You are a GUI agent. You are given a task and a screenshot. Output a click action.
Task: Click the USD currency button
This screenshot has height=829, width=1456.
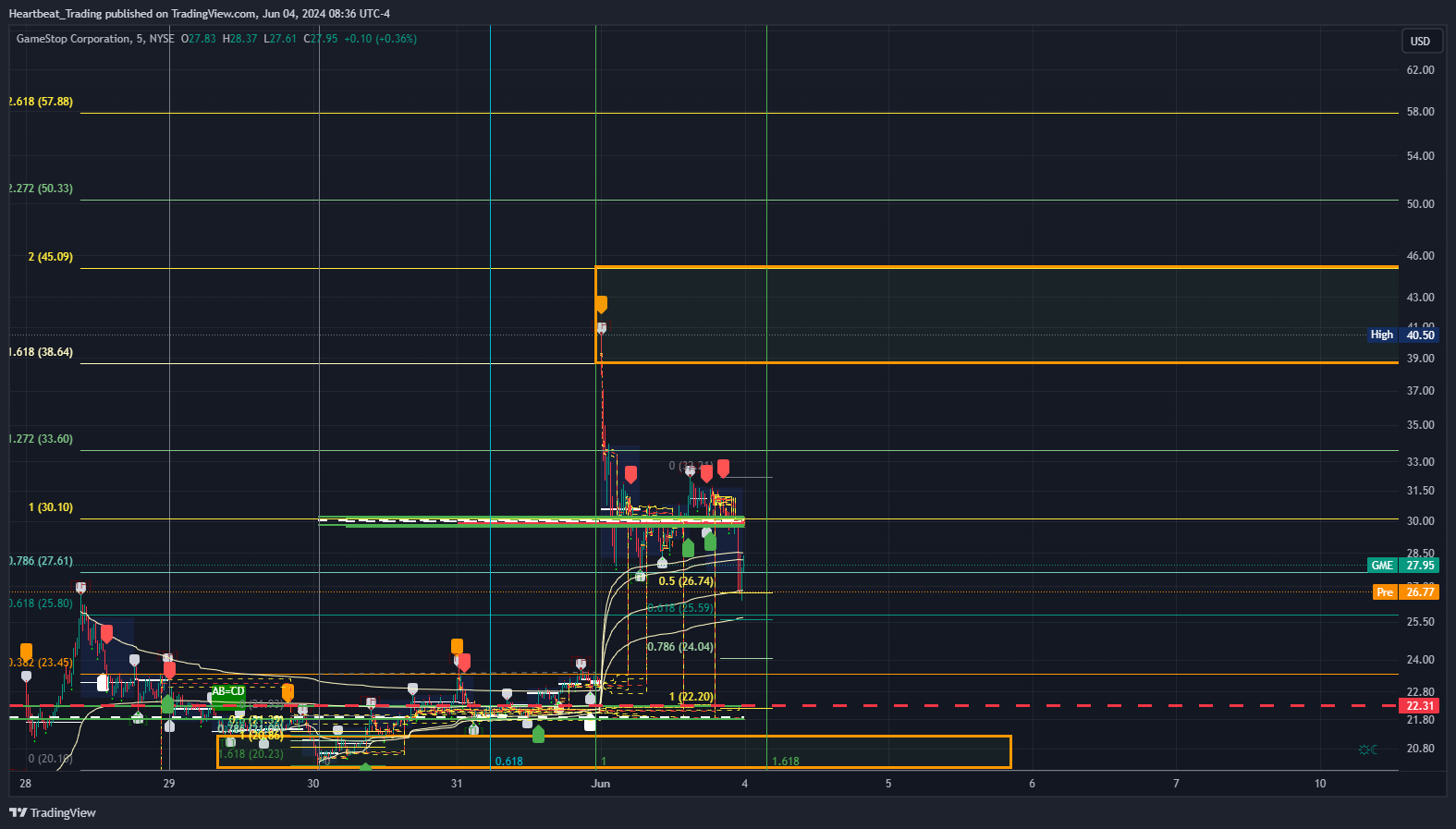click(1420, 41)
